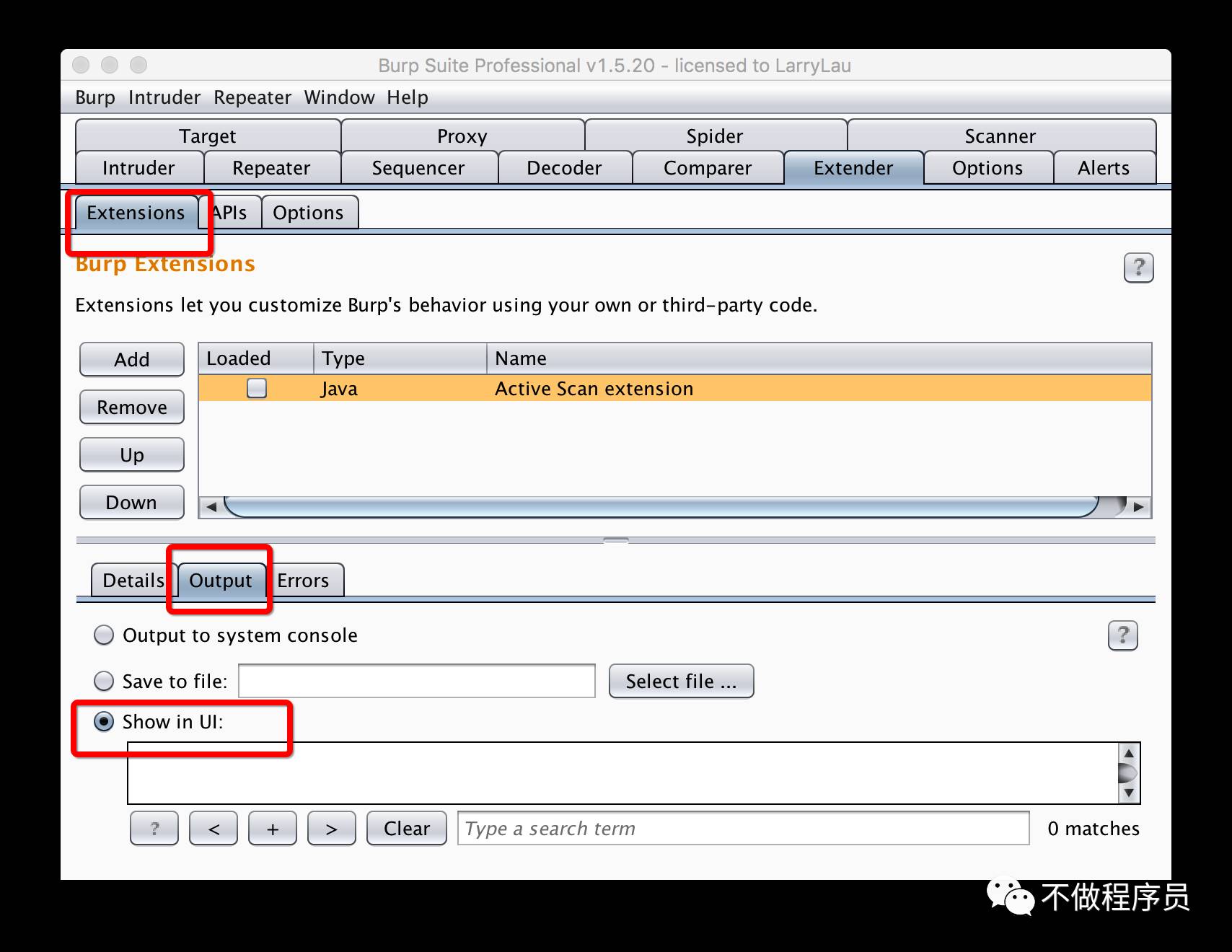Sort table by Name column header
1232x952 pixels.
click(x=819, y=358)
